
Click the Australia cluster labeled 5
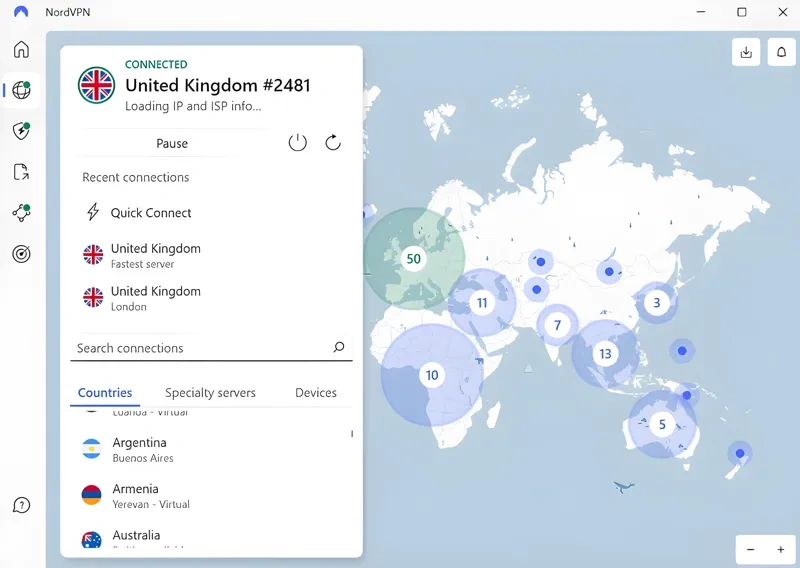click(662, 424)
